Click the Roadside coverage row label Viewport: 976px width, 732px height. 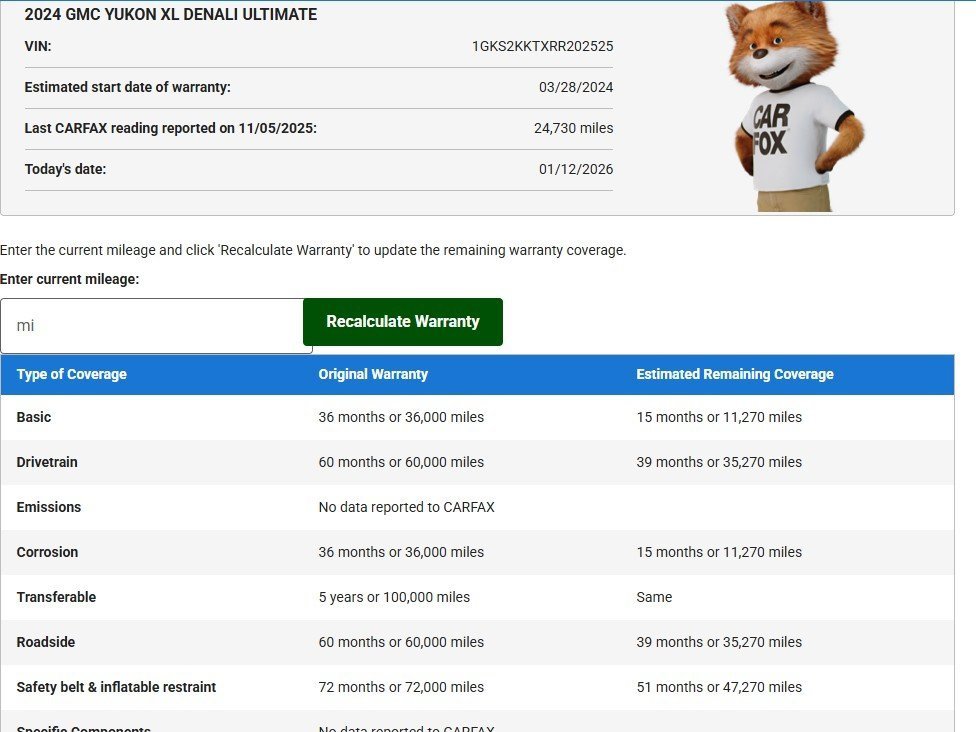pyautogui.click(x=46, y=642)
